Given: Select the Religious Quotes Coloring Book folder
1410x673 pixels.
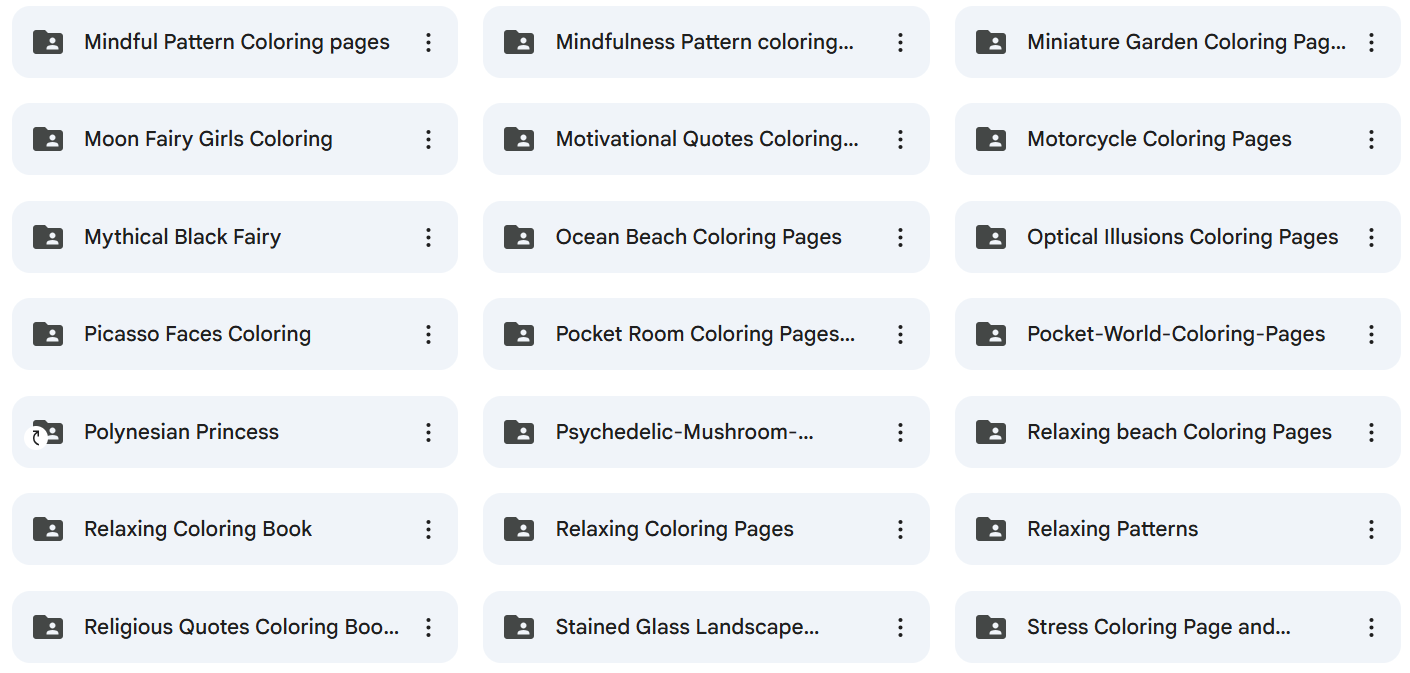Looking at the screenshot, I should click(x=241, y=627).
